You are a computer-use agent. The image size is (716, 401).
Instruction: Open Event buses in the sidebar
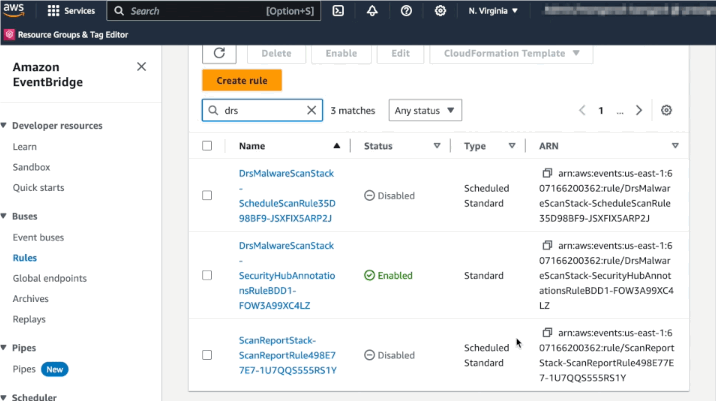point(38,237)
